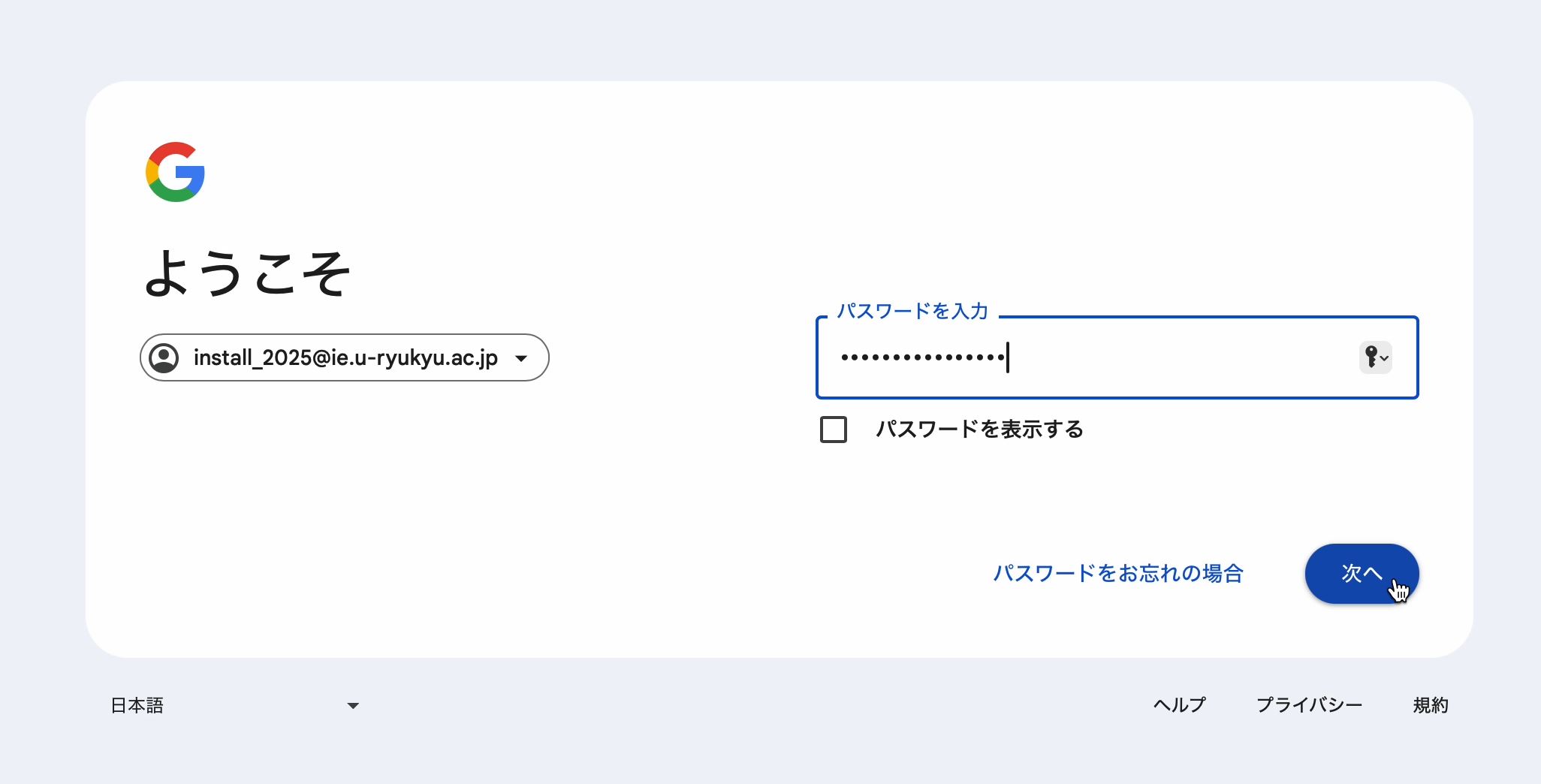Viewport: 1541px width, 784px height.
Task: Open the 規約 footer link
Action: [1431, 705]
